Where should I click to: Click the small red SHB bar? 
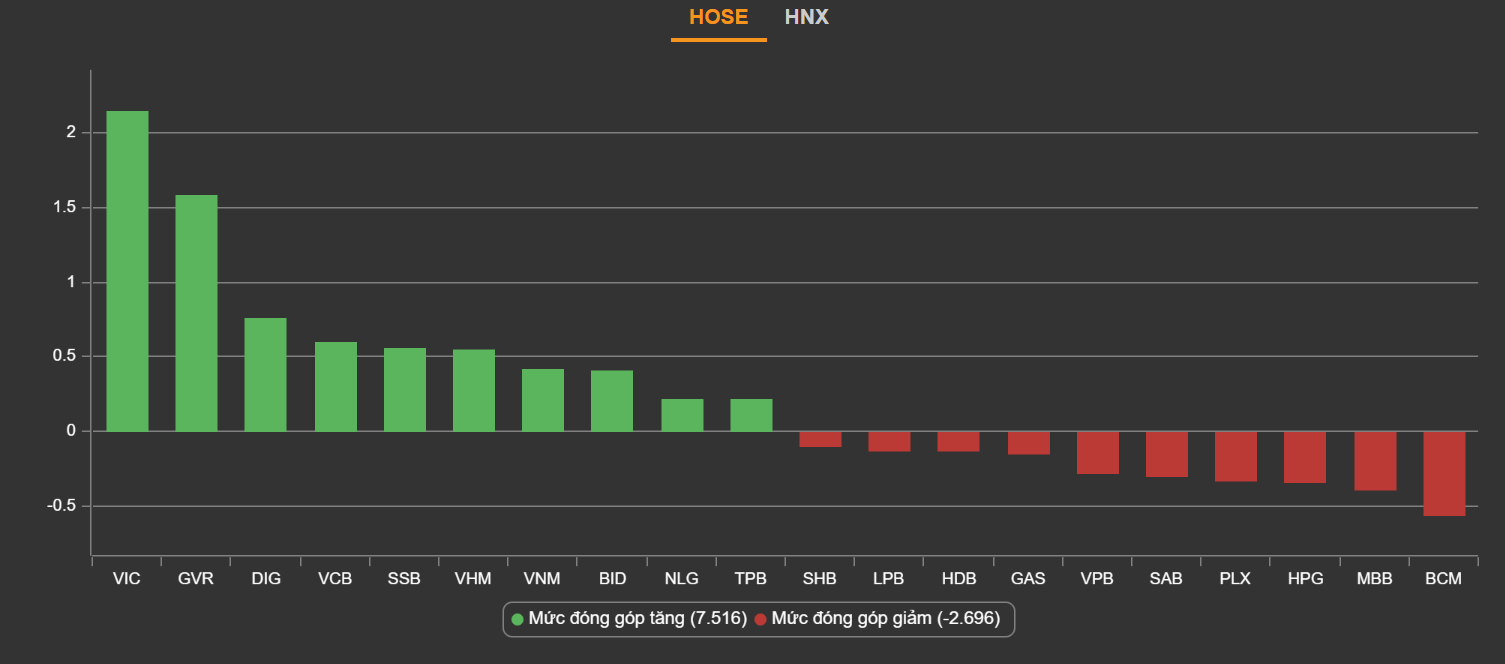click(820, 439)
